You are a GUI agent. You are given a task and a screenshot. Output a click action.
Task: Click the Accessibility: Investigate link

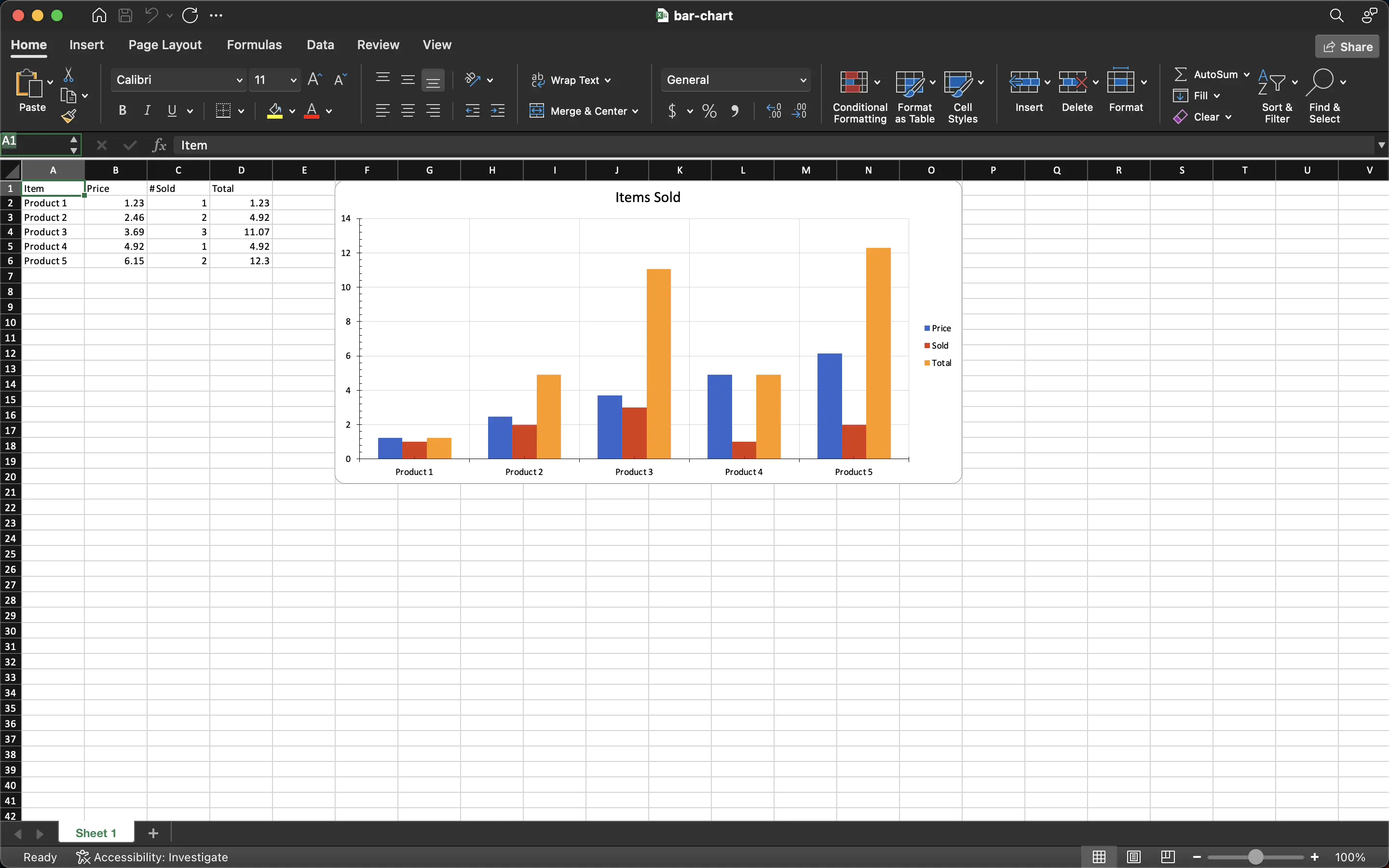point(164,856)
